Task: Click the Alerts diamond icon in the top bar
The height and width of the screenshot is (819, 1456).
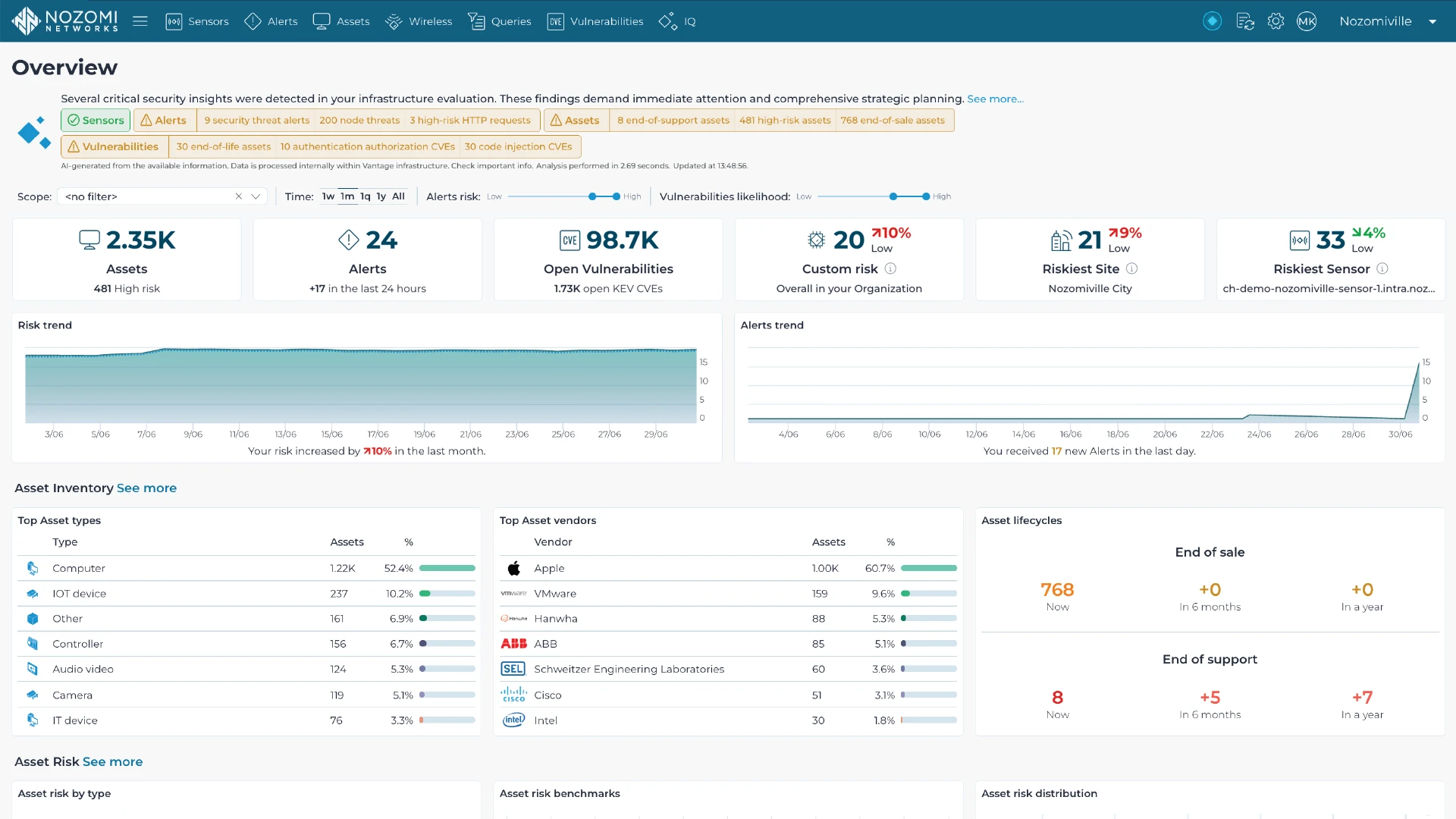Action: (x=253, y=21)
